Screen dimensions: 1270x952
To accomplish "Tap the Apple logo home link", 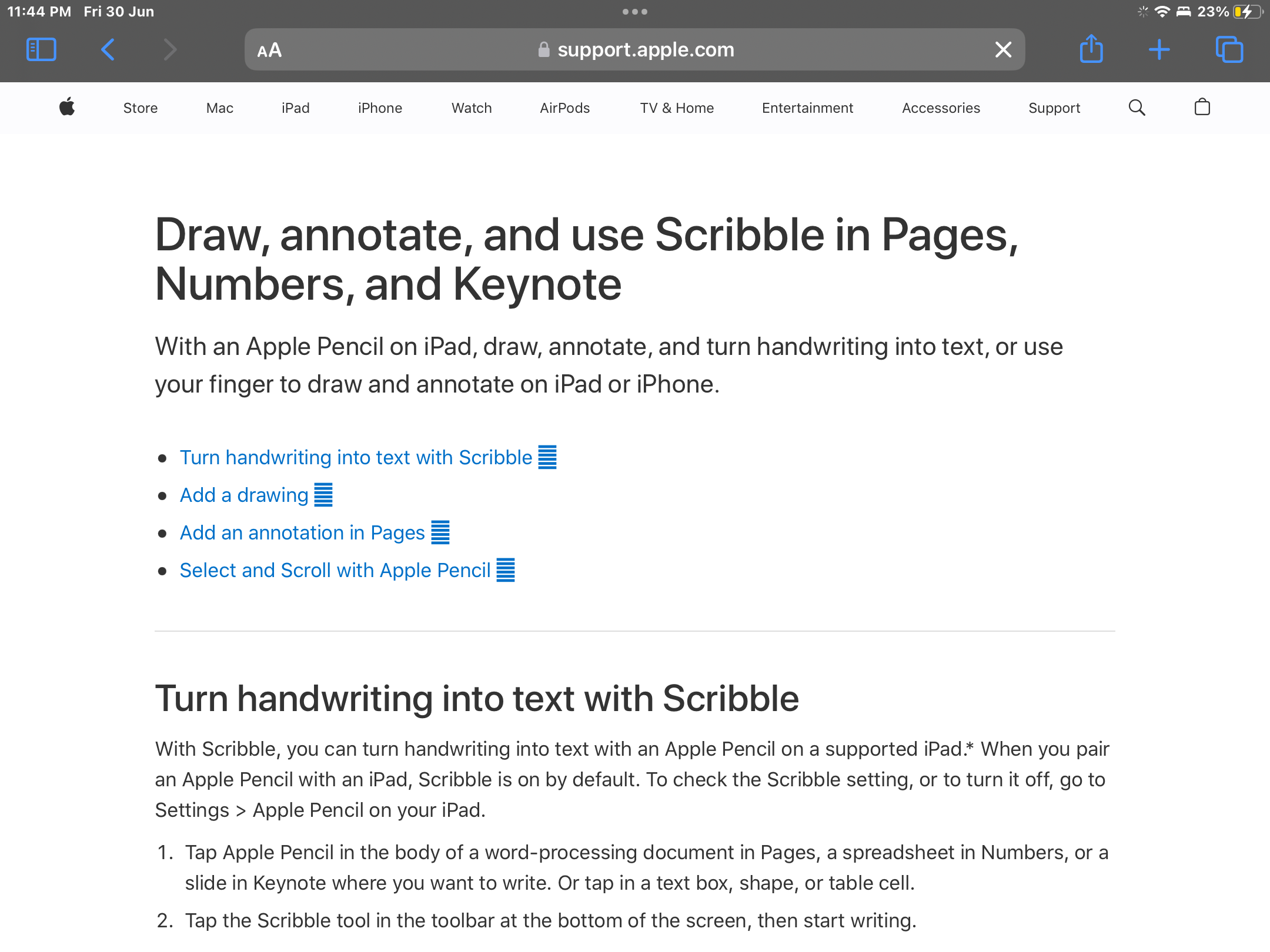I will (x=67, y=107).
